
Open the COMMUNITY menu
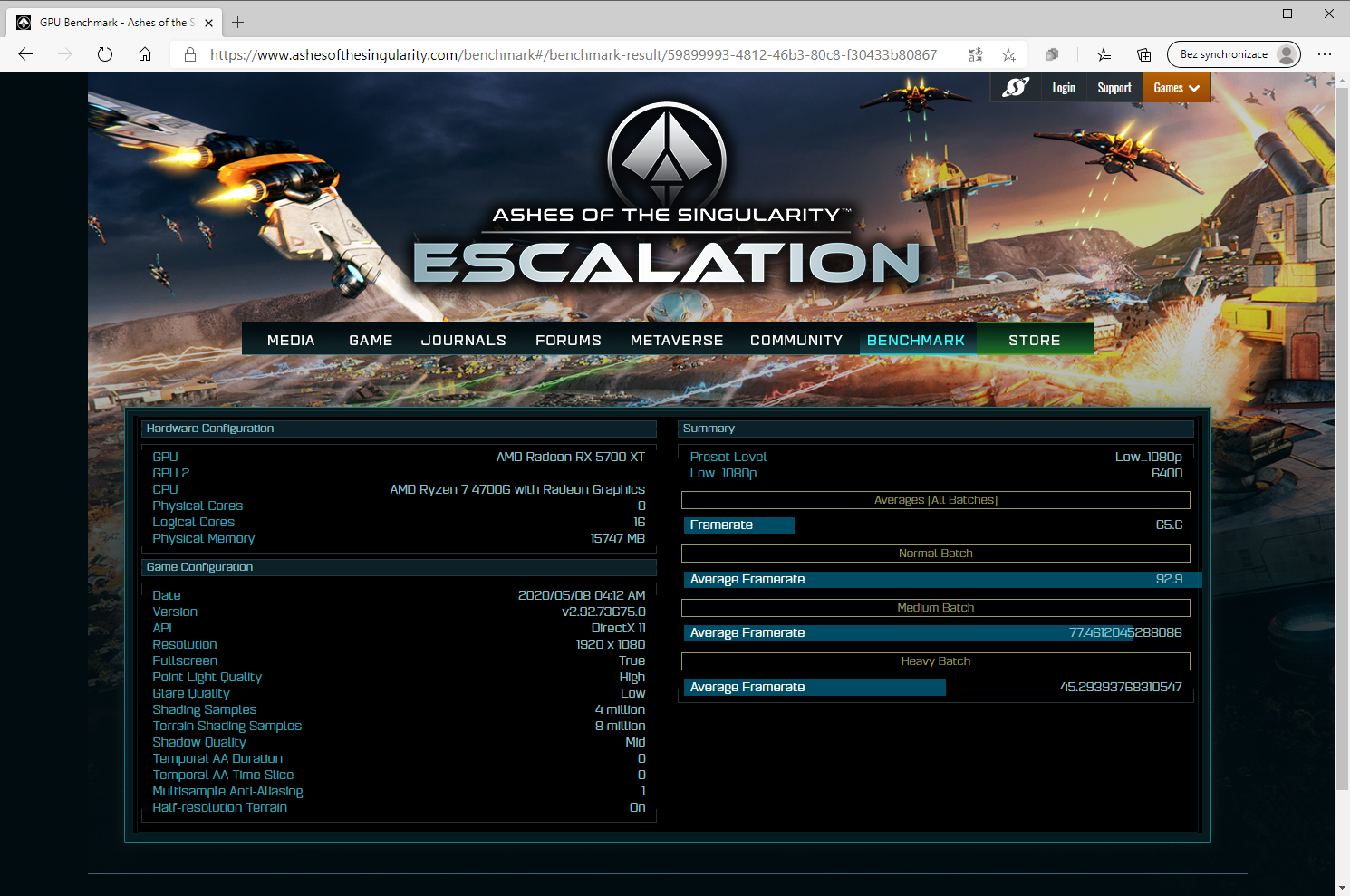pyautogui.click(x=796, y=340)
